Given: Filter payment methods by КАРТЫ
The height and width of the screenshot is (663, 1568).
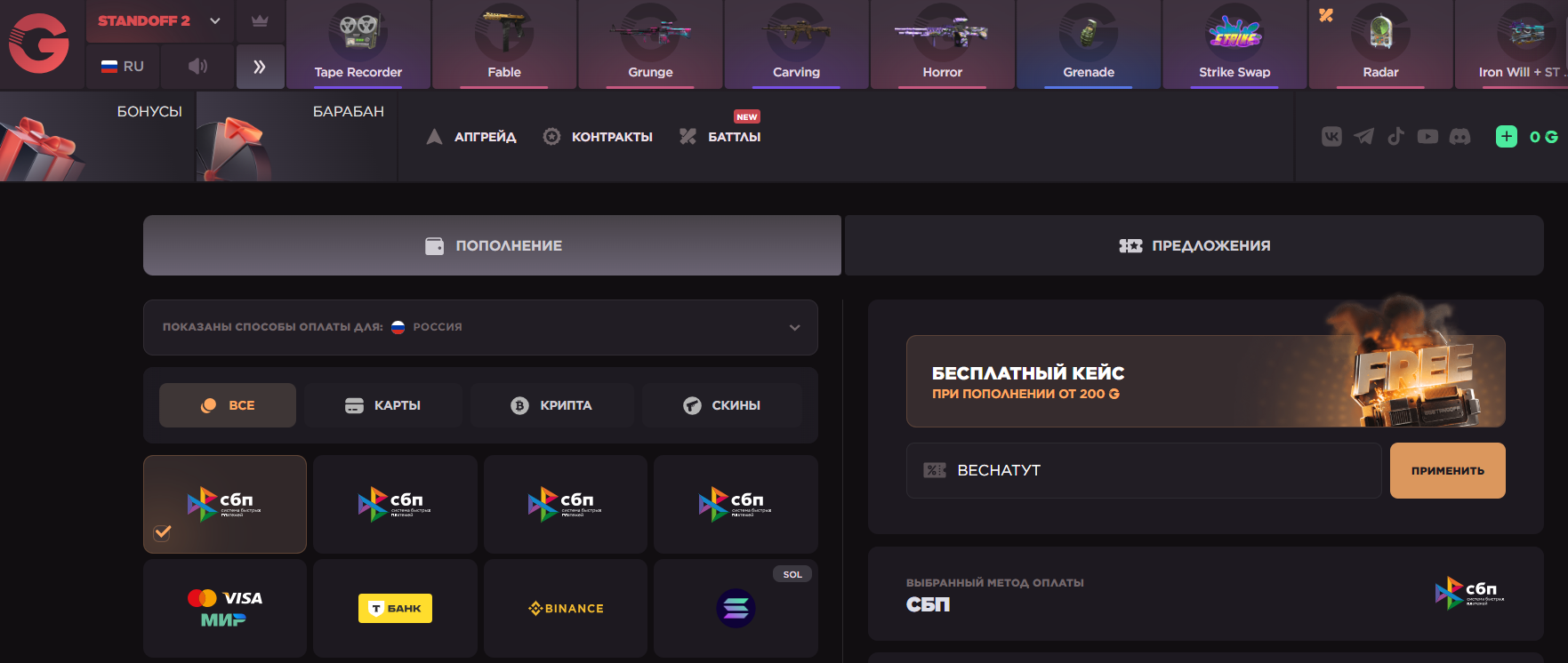Looking at the screenshot, I should [x=382, y=405].
